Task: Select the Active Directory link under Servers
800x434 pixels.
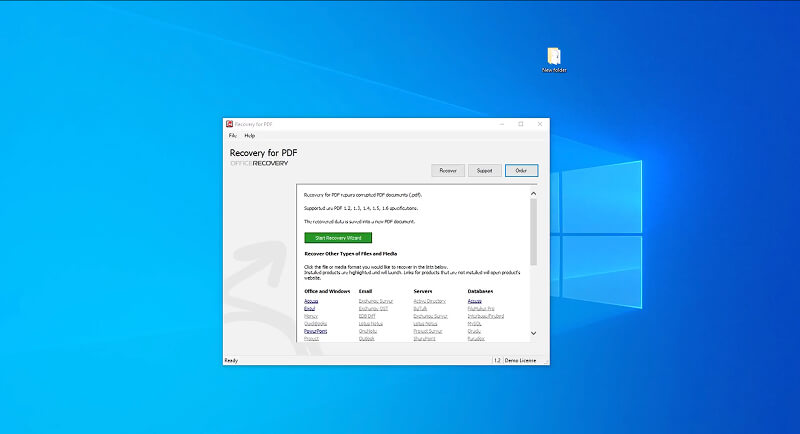Action: click(429, 300)
